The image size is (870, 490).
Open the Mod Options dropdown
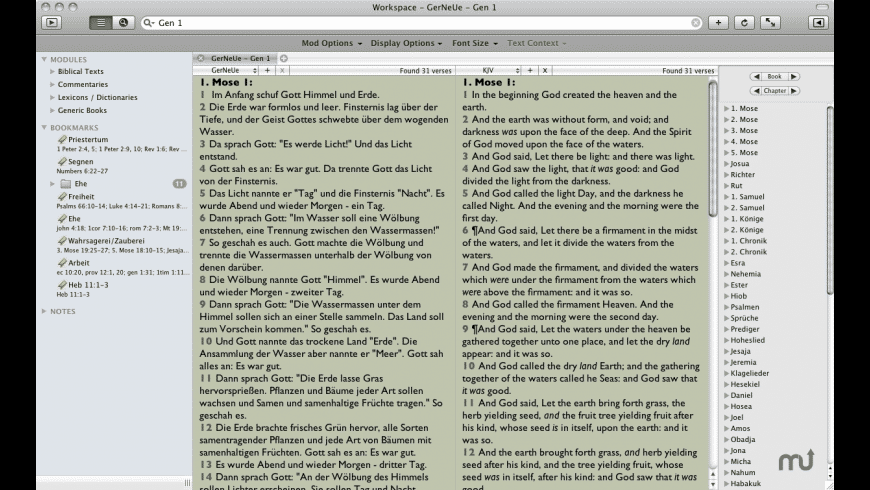coord(331,43)
